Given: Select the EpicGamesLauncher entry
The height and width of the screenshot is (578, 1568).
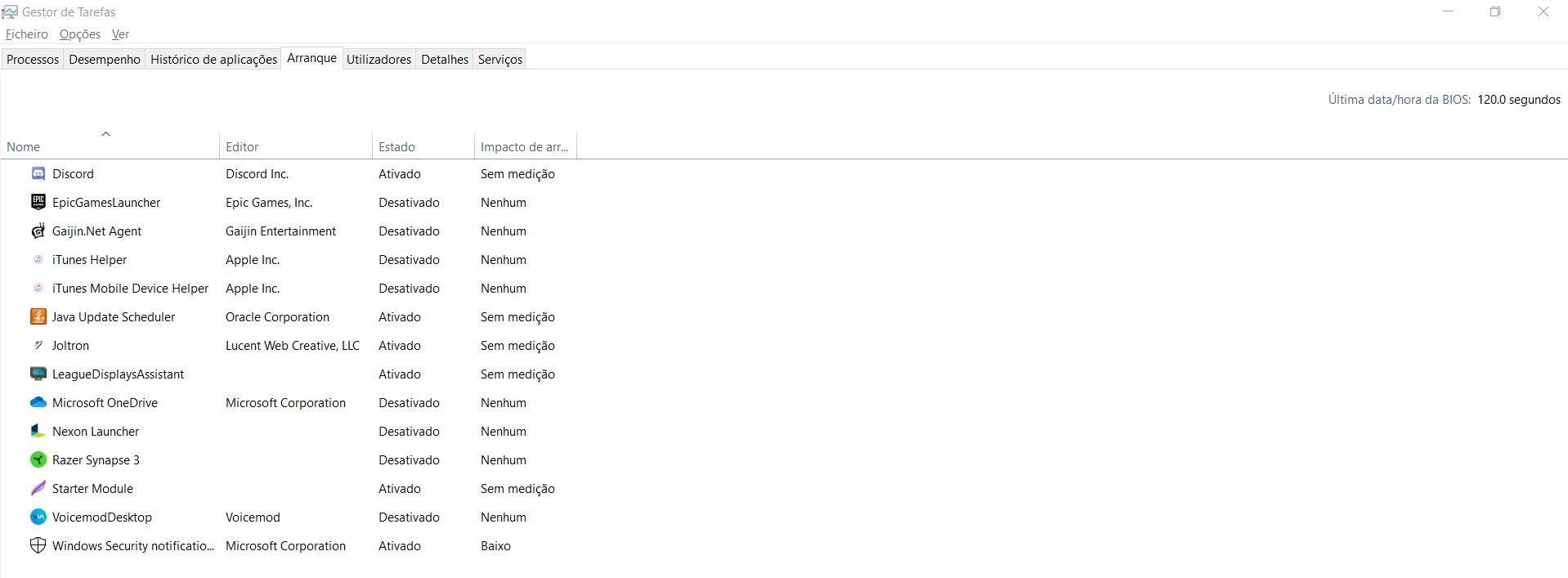Looking at the screenshot, I should [x=106, y=202].
